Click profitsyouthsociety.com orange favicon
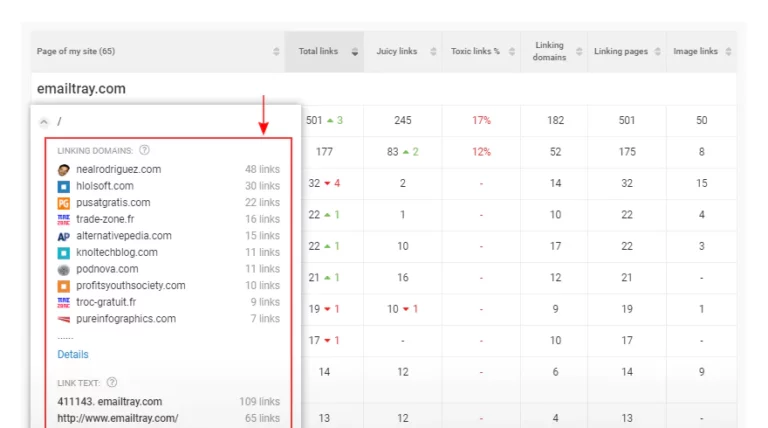Image resolution: width=768 pixels, height=428 pixels. tap(64, 286)
